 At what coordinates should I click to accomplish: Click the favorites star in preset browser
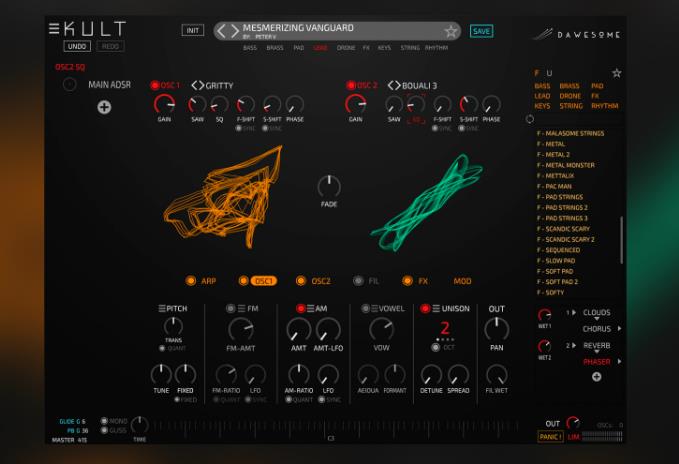(617, 73)
